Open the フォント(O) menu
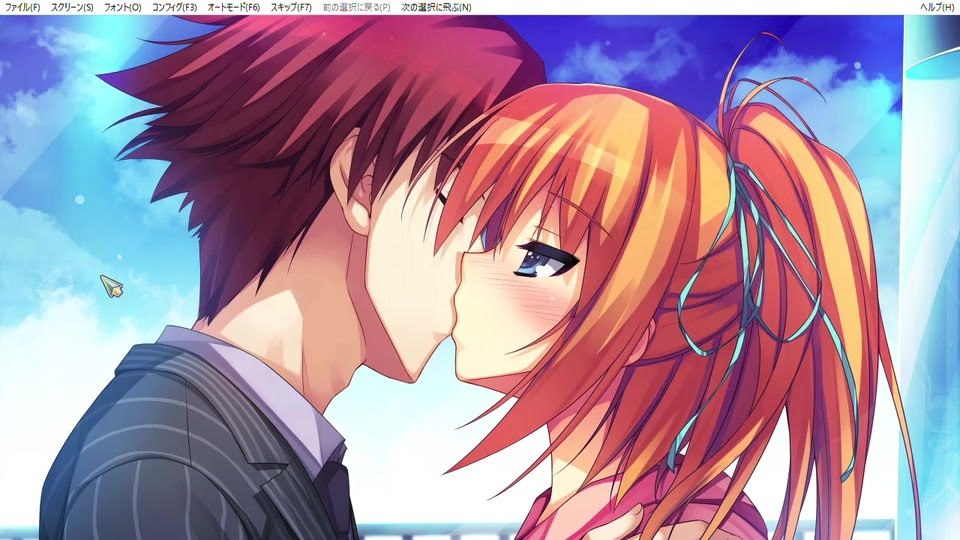 pos(122,7)
